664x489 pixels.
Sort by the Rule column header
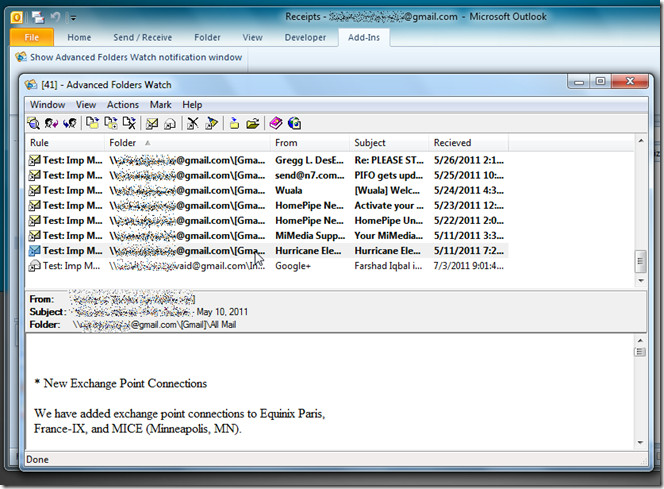click(x=65, y=143)
